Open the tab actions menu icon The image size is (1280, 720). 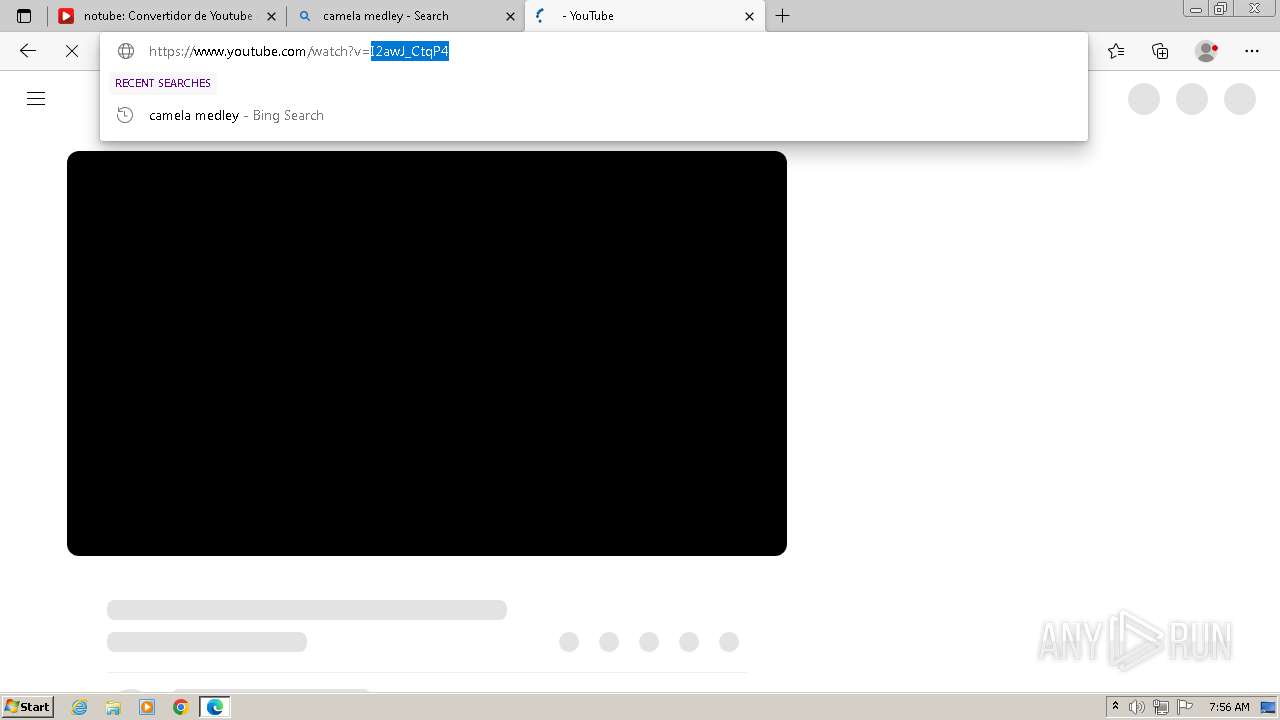click(24, 16)
